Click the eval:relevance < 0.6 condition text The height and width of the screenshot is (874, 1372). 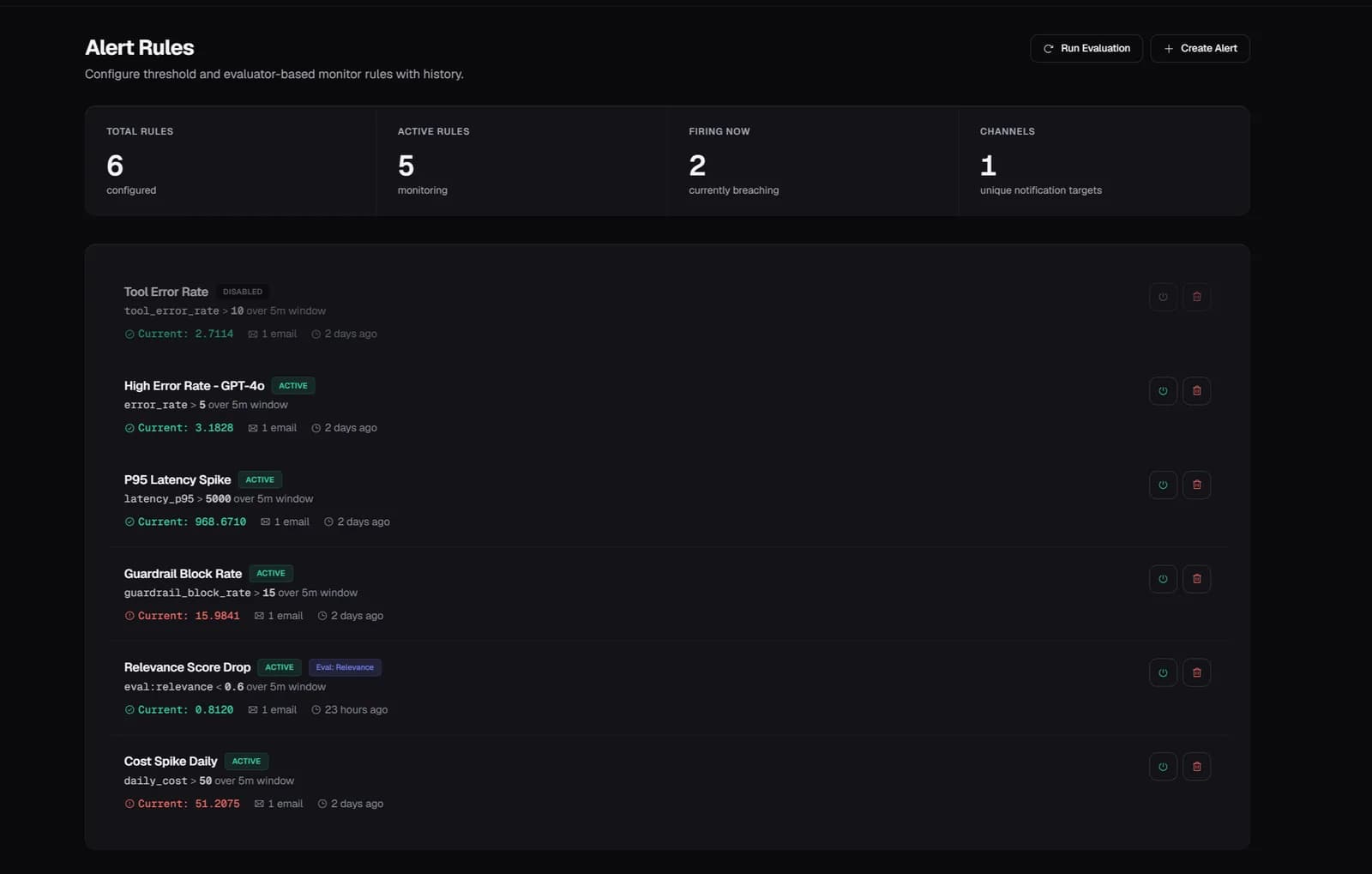[225, 687]
